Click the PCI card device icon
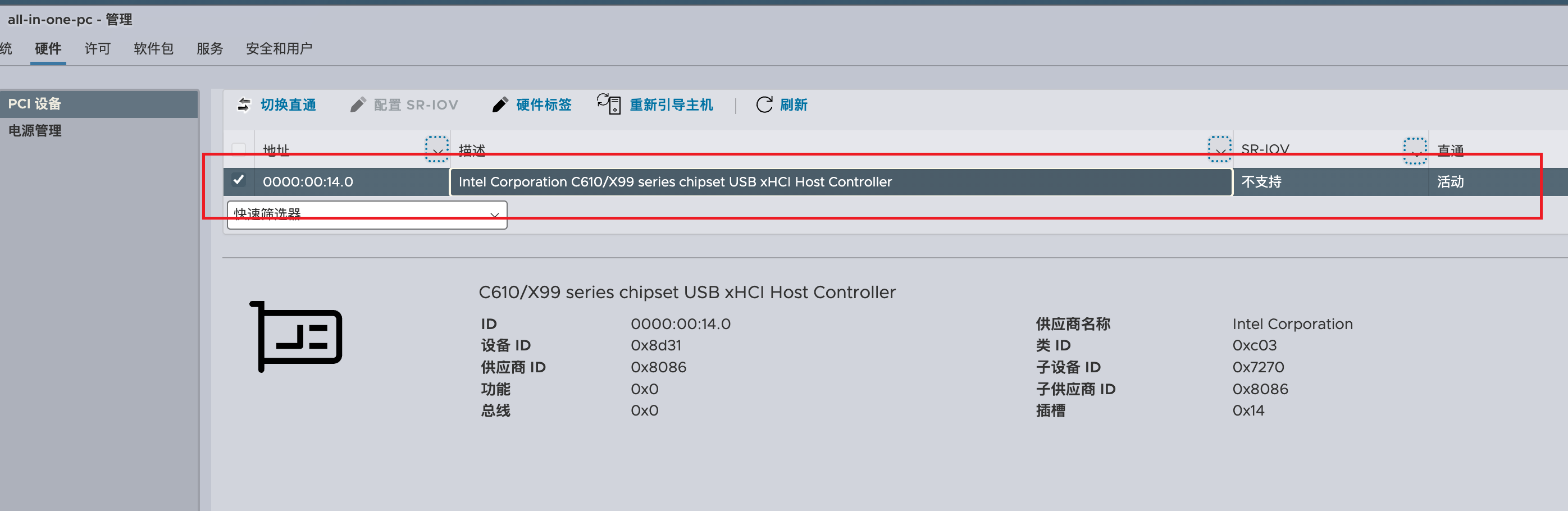Viewport: 1568px width, 511px height. (297, 336)
